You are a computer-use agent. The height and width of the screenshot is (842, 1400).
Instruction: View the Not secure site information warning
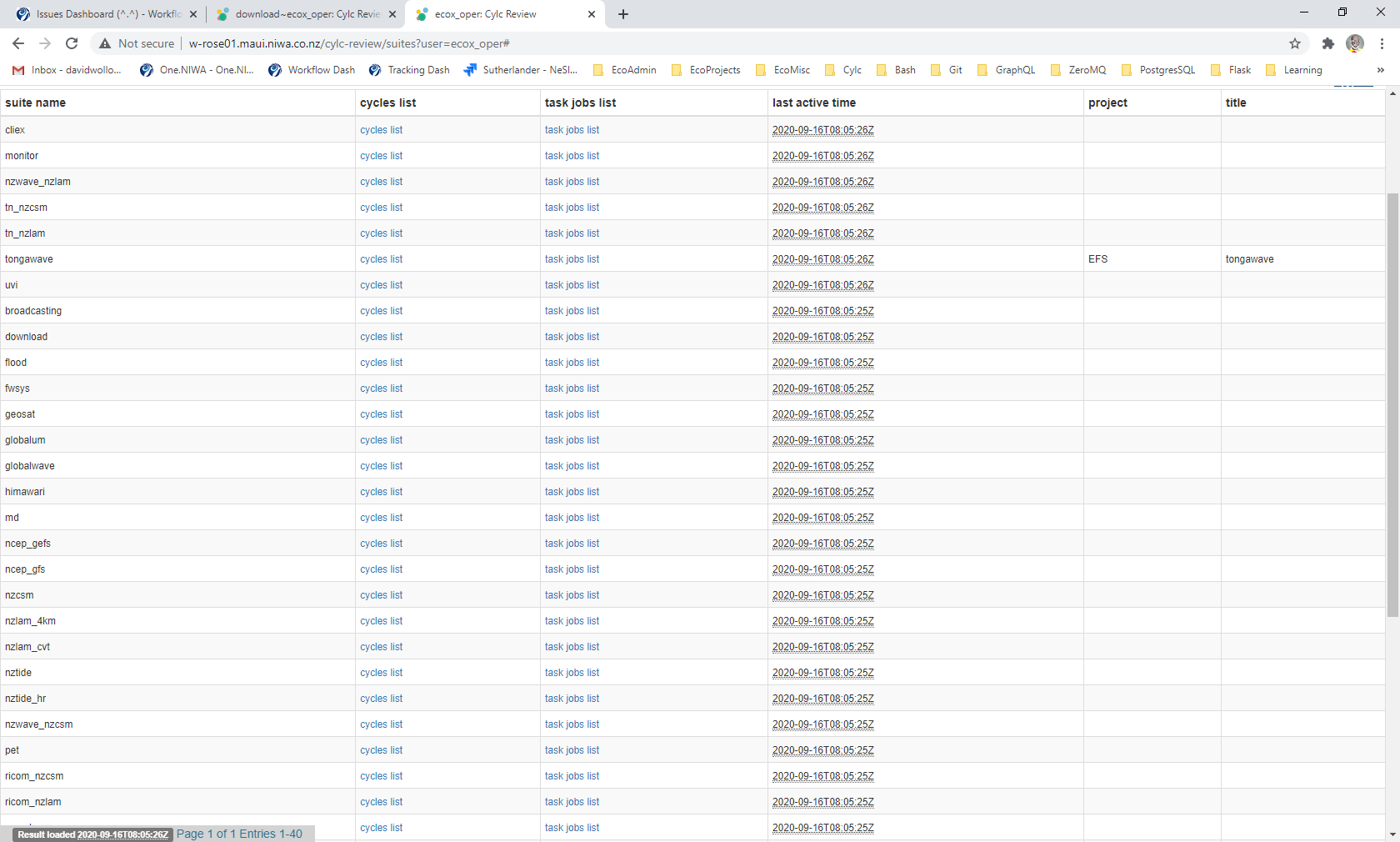pos(137,43)
